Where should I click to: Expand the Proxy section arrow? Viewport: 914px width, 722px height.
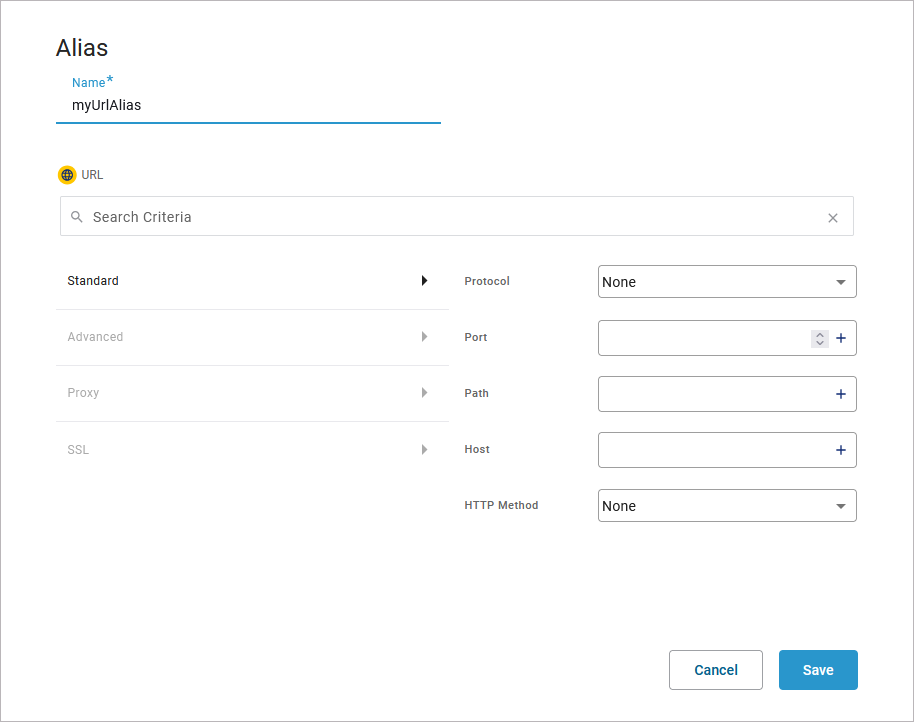pyautogui.click(x=424, y=393)
